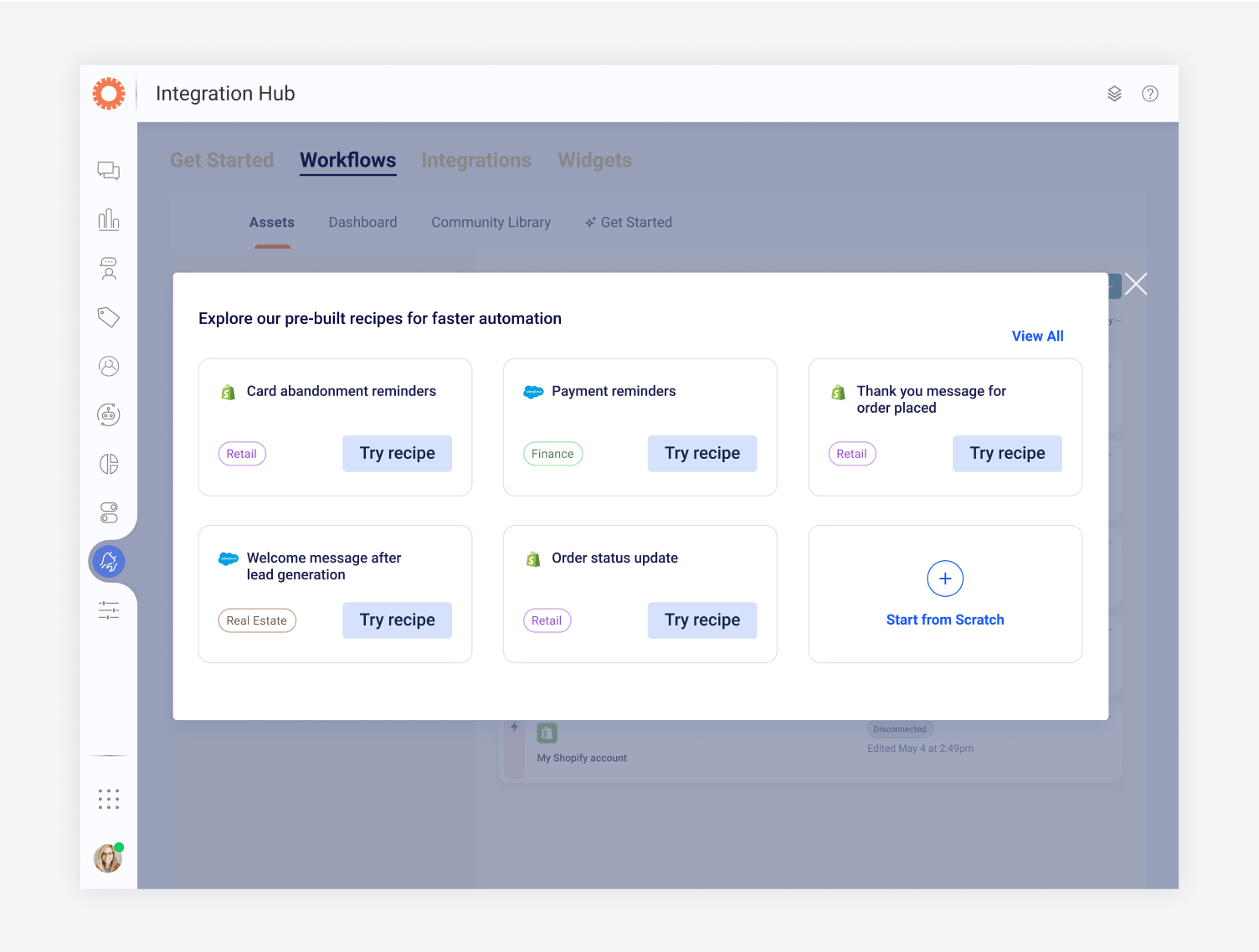Open the Conversations icon in the sidebar

click(x=109, y=171)
